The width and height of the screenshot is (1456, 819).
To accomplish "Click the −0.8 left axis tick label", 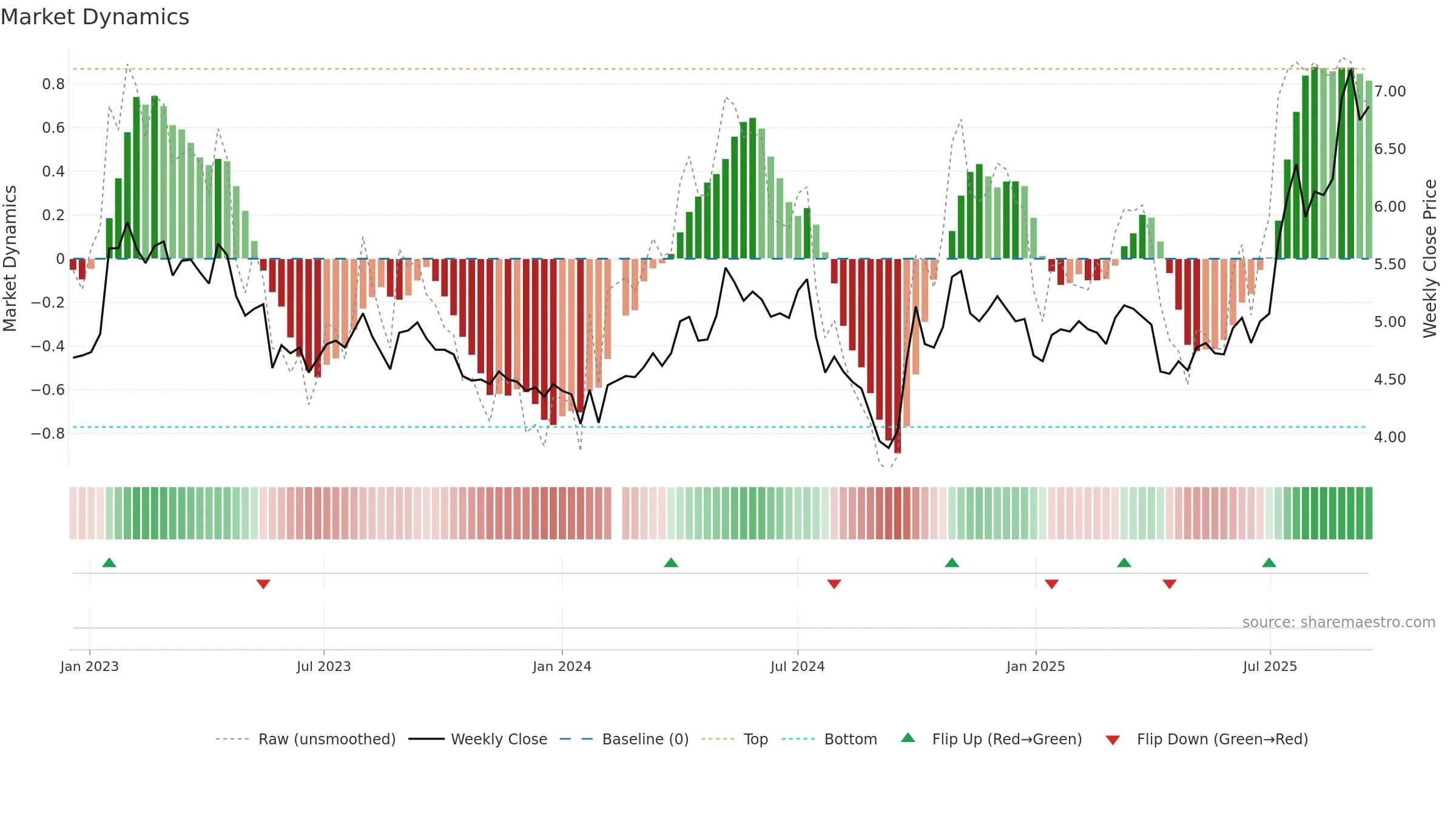I will pos(48,434).
